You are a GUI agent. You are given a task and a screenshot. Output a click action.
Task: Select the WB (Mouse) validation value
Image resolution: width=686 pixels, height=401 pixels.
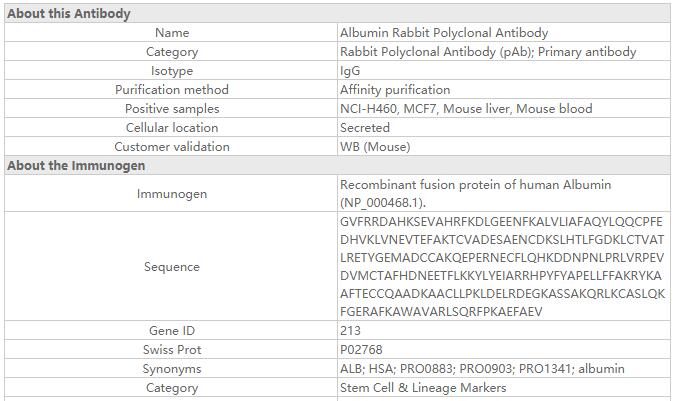click(x=375, y=147)
